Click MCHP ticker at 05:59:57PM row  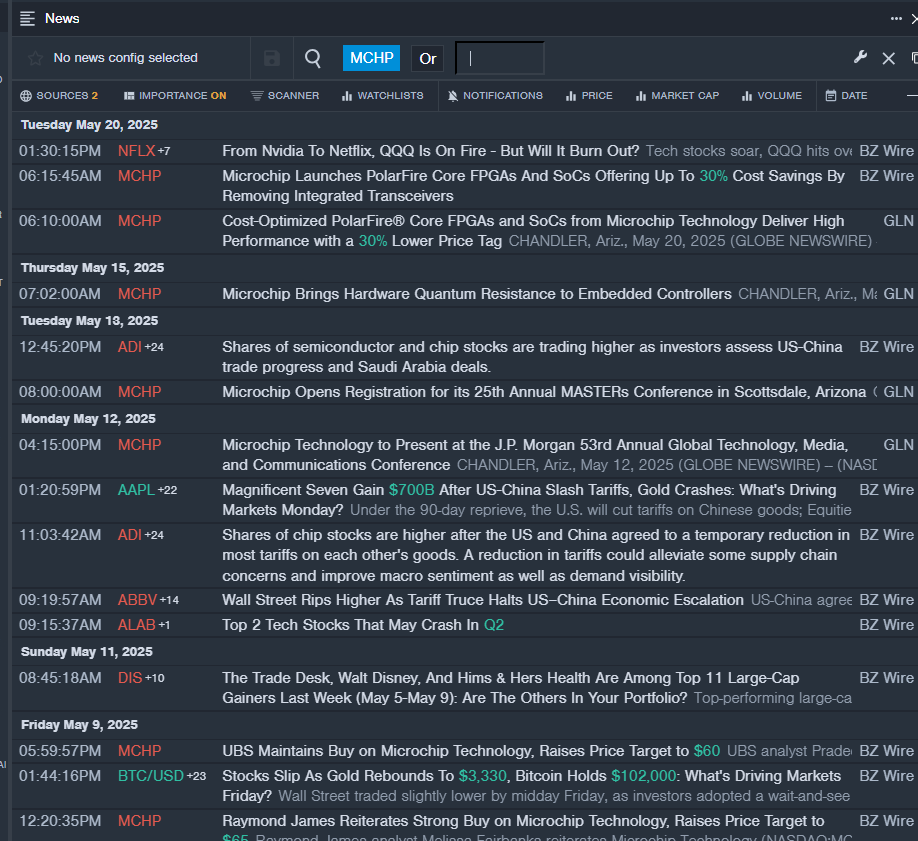[139, 751]
